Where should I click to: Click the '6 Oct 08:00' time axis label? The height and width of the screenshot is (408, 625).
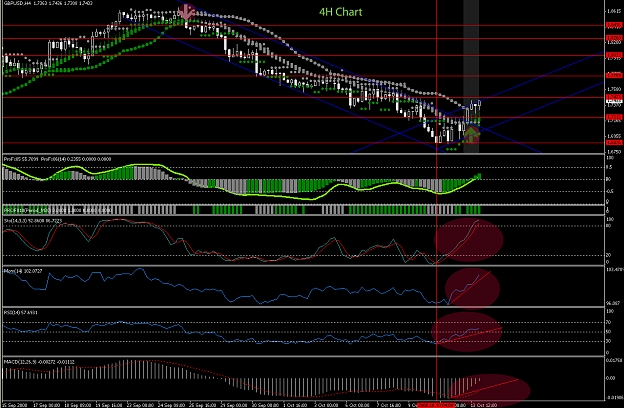point(358,405)
